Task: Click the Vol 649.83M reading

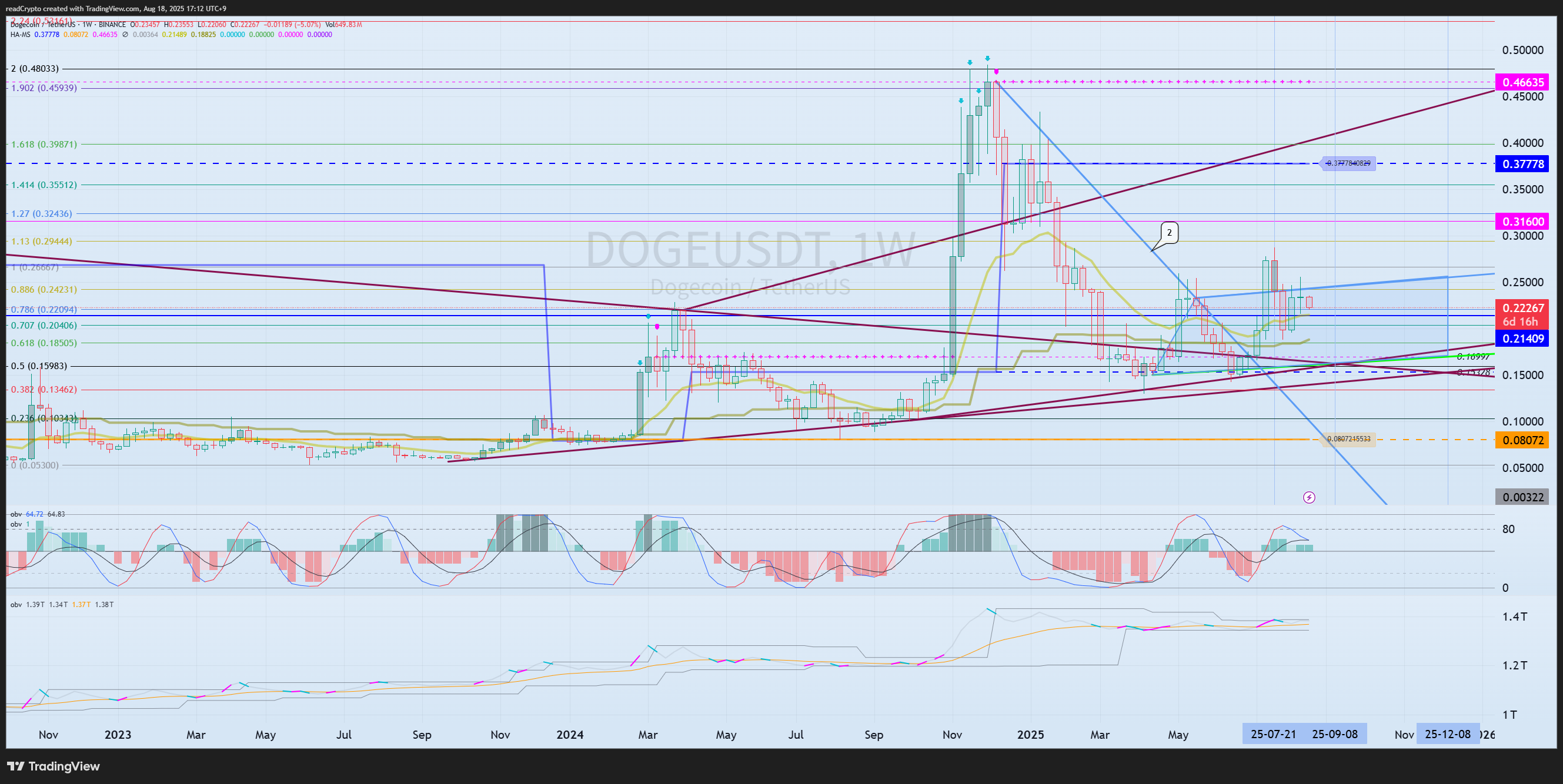Action: pyautogui.click(x=343, y=25)
